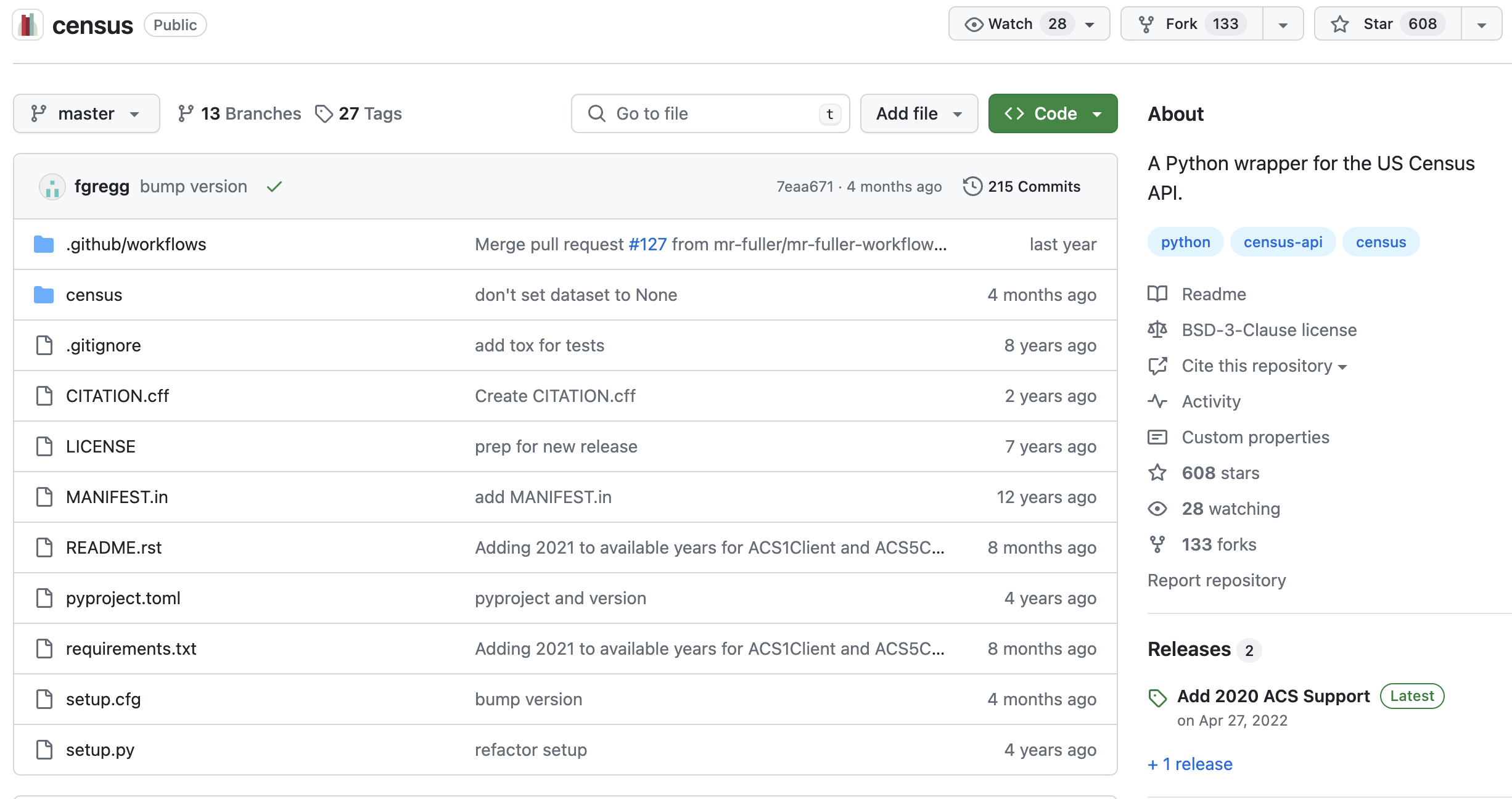
Task: Click the release tag icon
Action: click(x=1157, y=698)
